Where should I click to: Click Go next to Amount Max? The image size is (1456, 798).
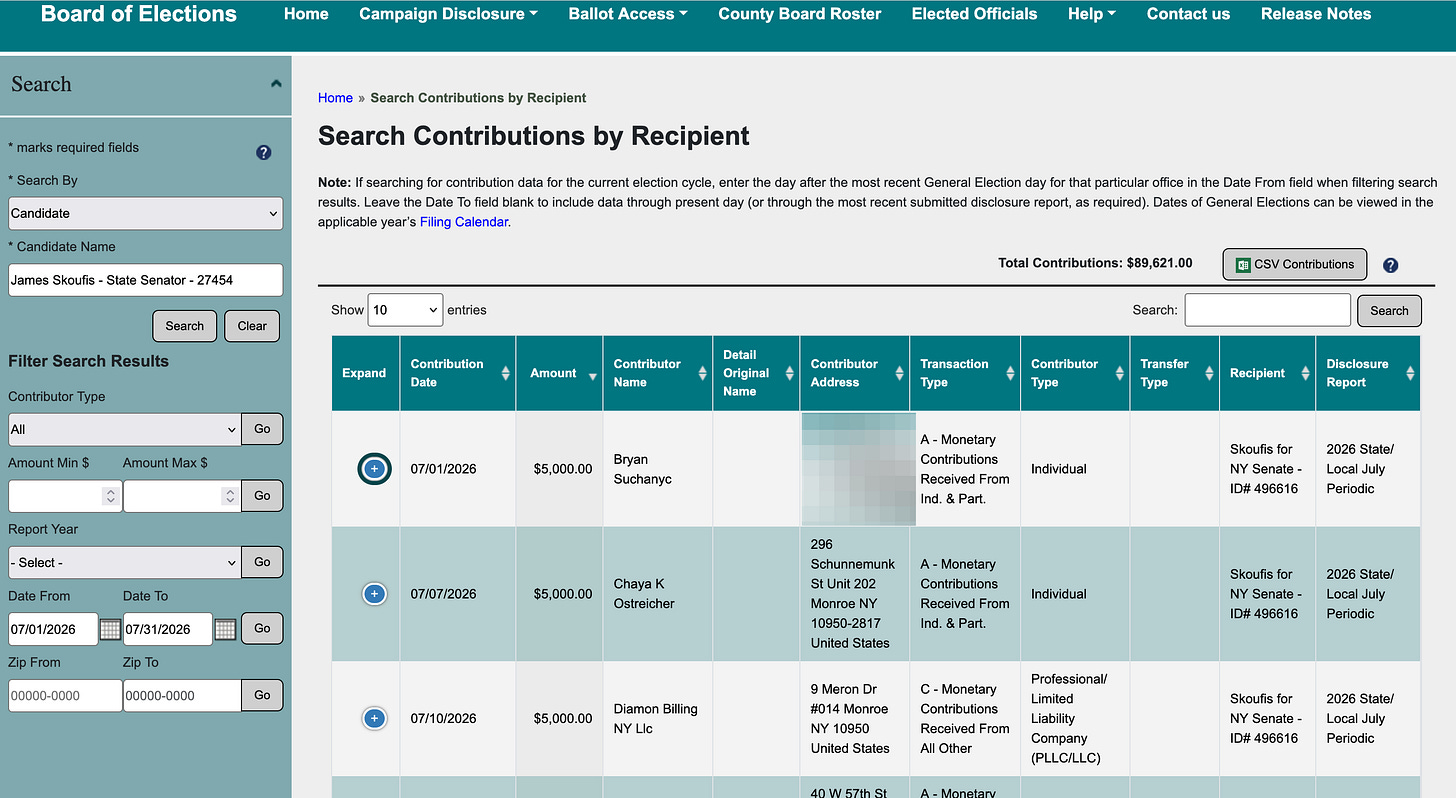click(x=262, y=496)
